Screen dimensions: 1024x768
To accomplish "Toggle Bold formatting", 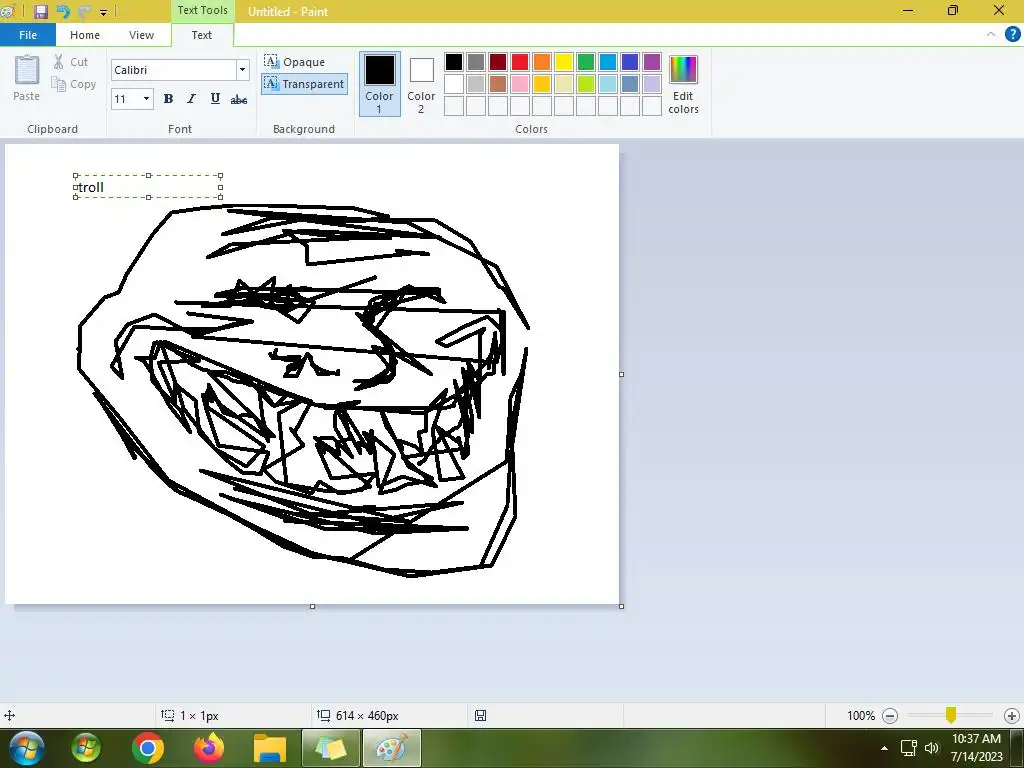I will [168, 99].
